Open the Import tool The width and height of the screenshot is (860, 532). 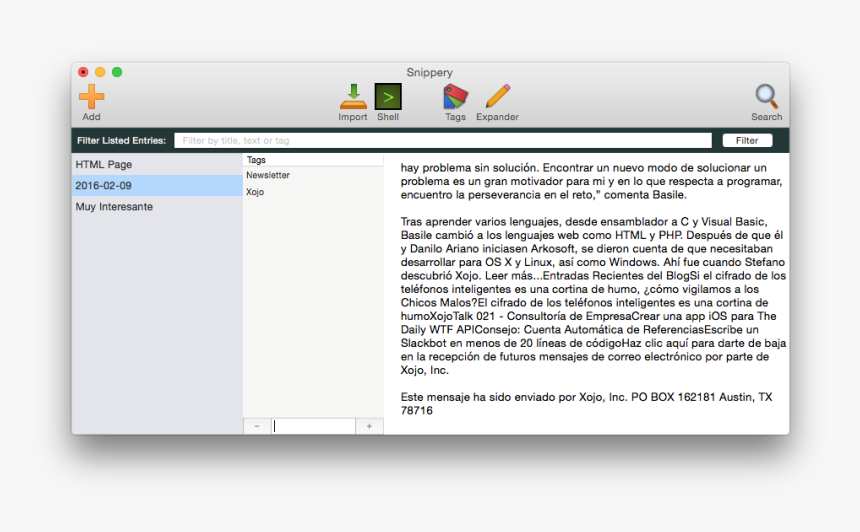(353, 97)
